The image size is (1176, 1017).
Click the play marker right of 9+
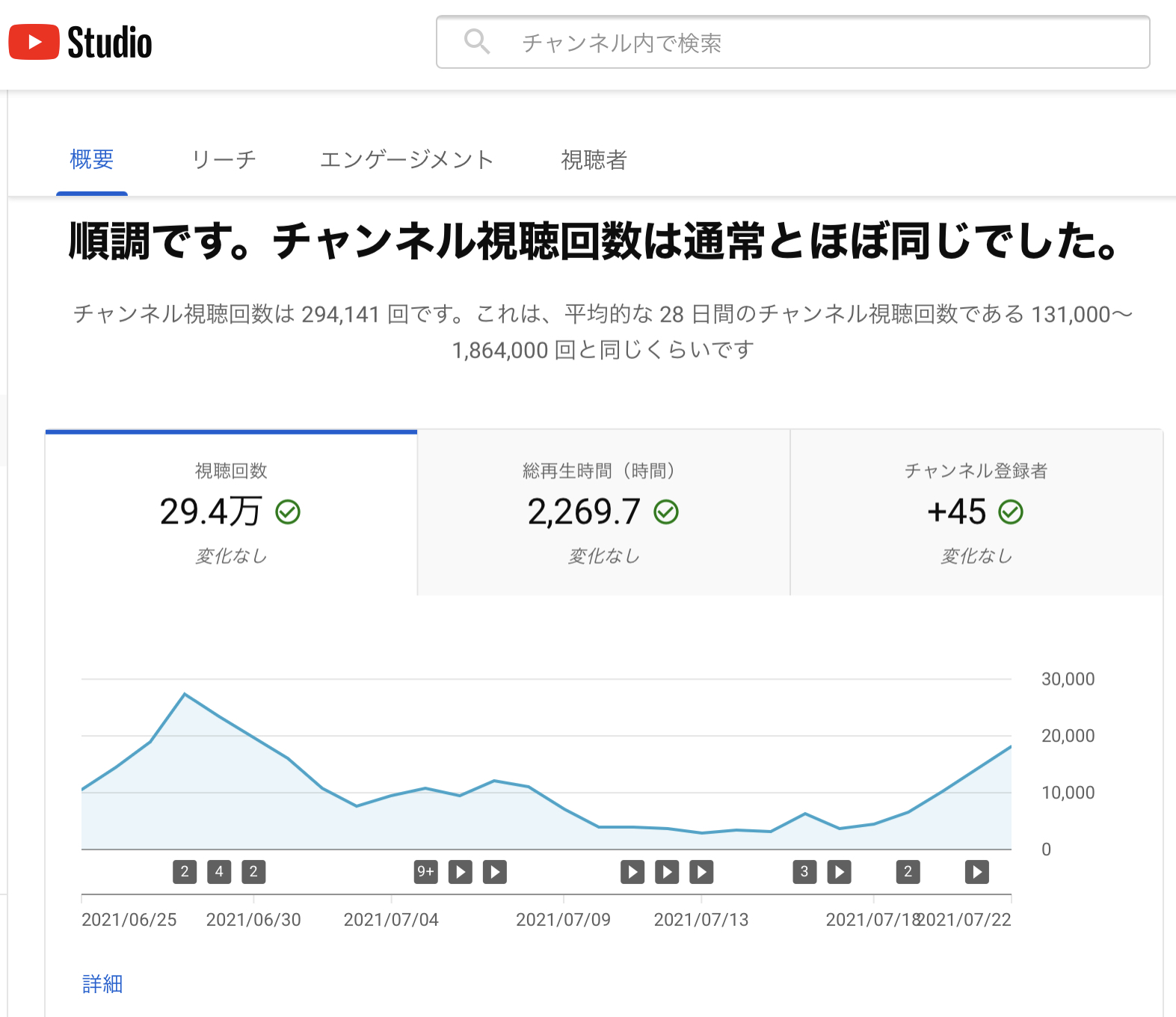click(x=461, y=872)
